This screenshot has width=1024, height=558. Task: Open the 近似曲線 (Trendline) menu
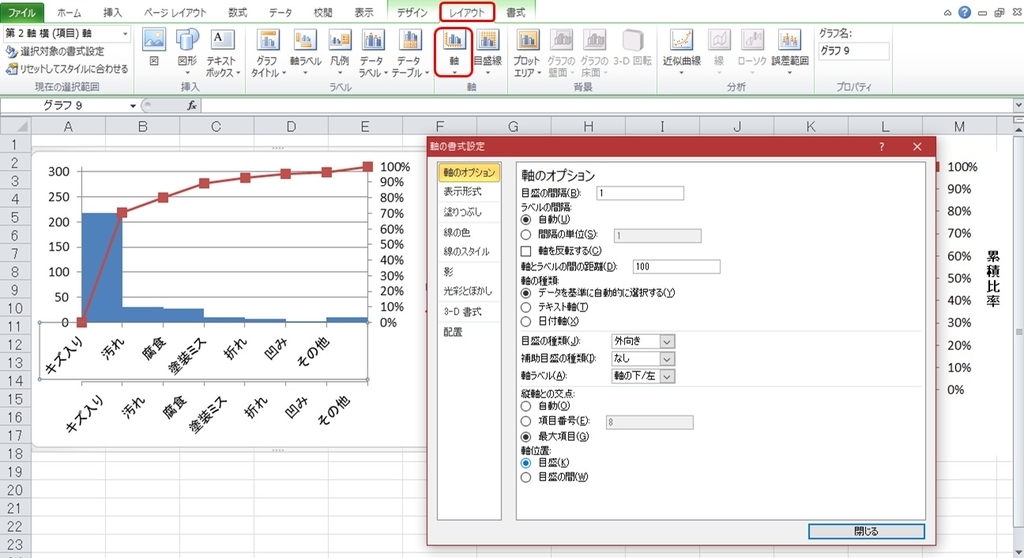coord(681,52)
